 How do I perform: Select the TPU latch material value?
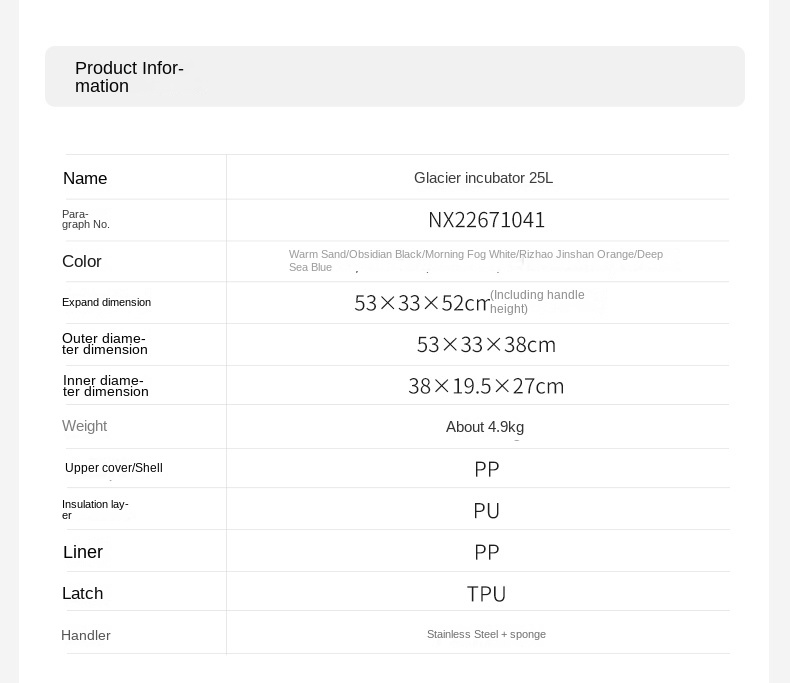coord(486,594)
